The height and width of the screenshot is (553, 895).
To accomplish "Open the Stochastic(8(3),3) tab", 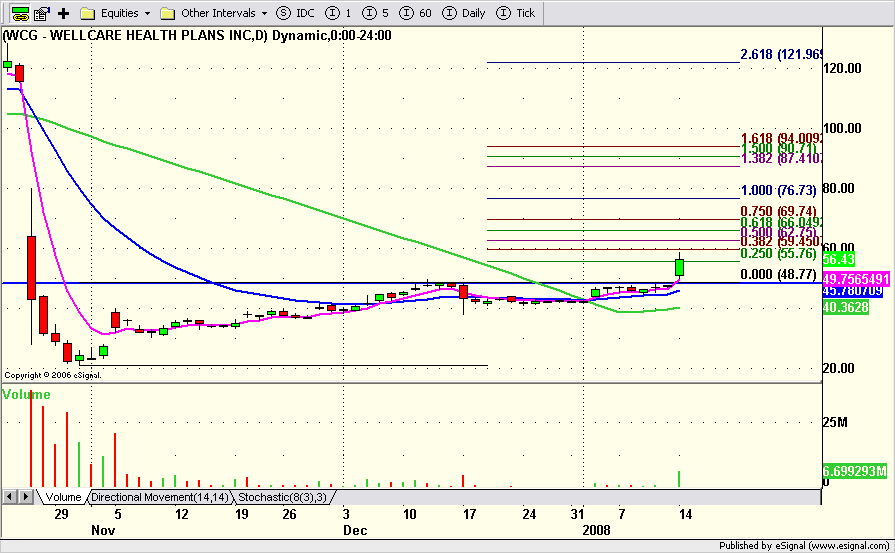I will (x=282, y=497).
